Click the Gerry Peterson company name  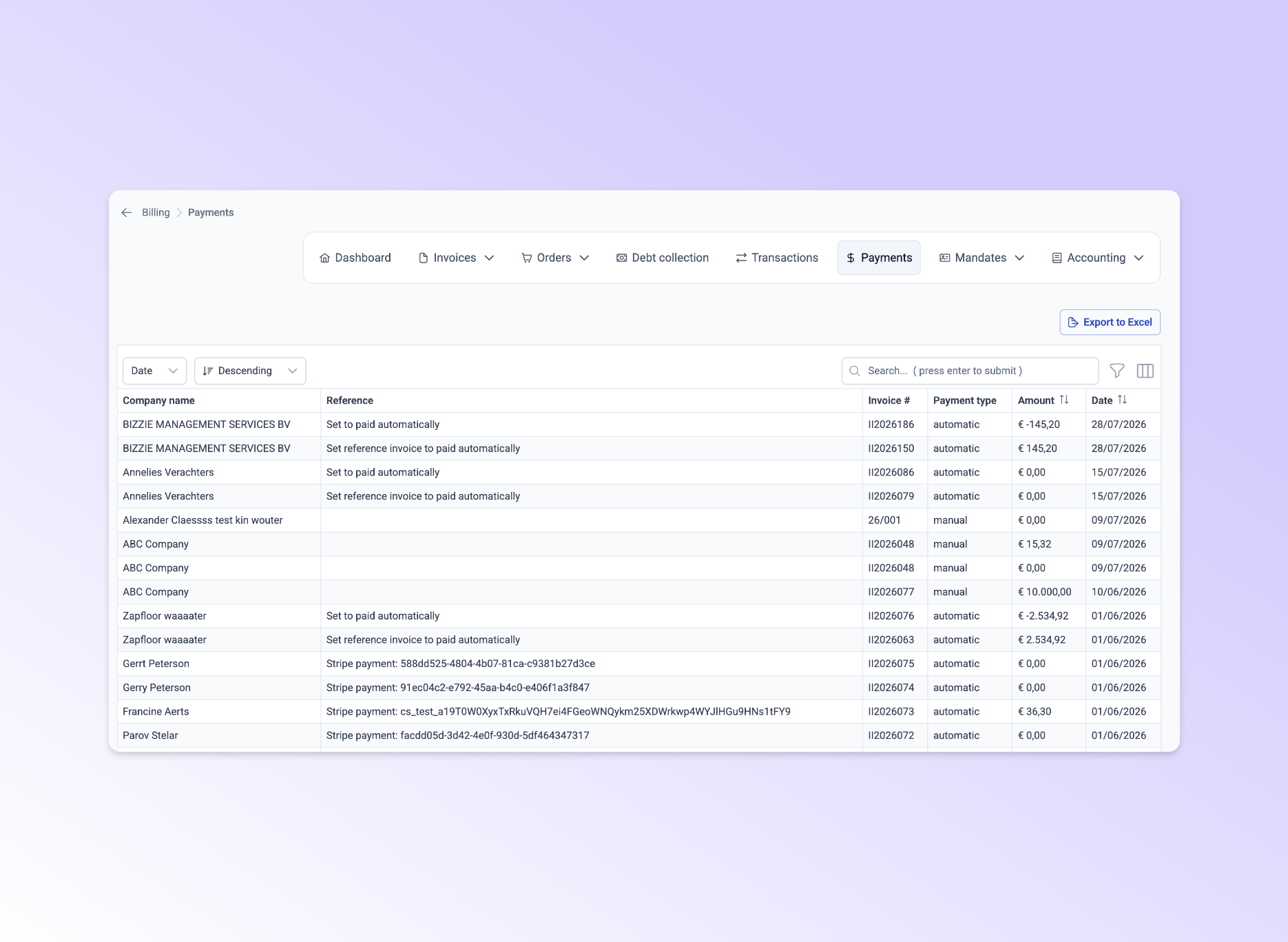156,688
